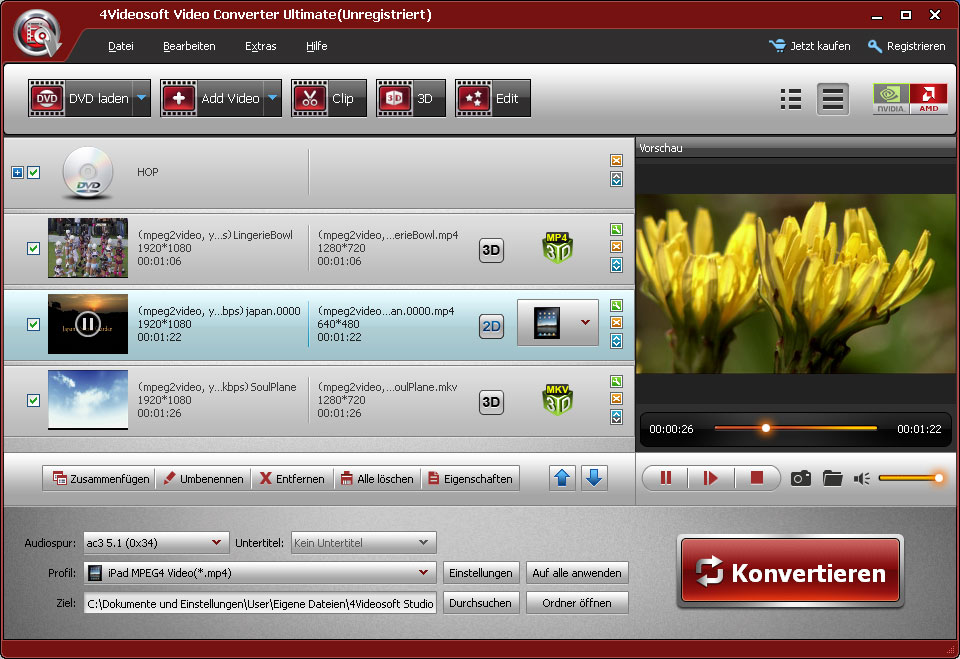Remove SoulPlane with its orange X icon
This screenshot has height=659, width=960.
pos(617,399)
